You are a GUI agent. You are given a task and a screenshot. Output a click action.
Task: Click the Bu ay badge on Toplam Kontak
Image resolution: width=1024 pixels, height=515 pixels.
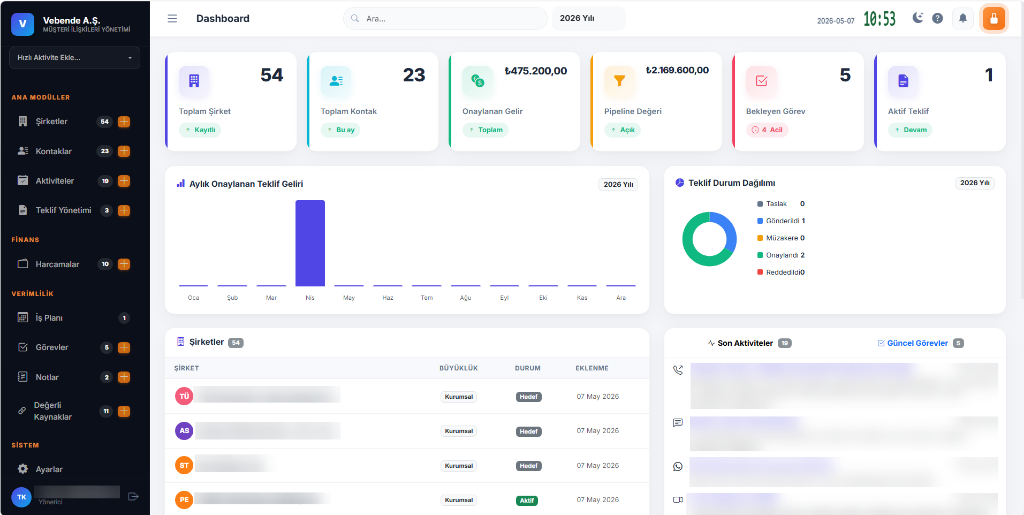[340, 130]
